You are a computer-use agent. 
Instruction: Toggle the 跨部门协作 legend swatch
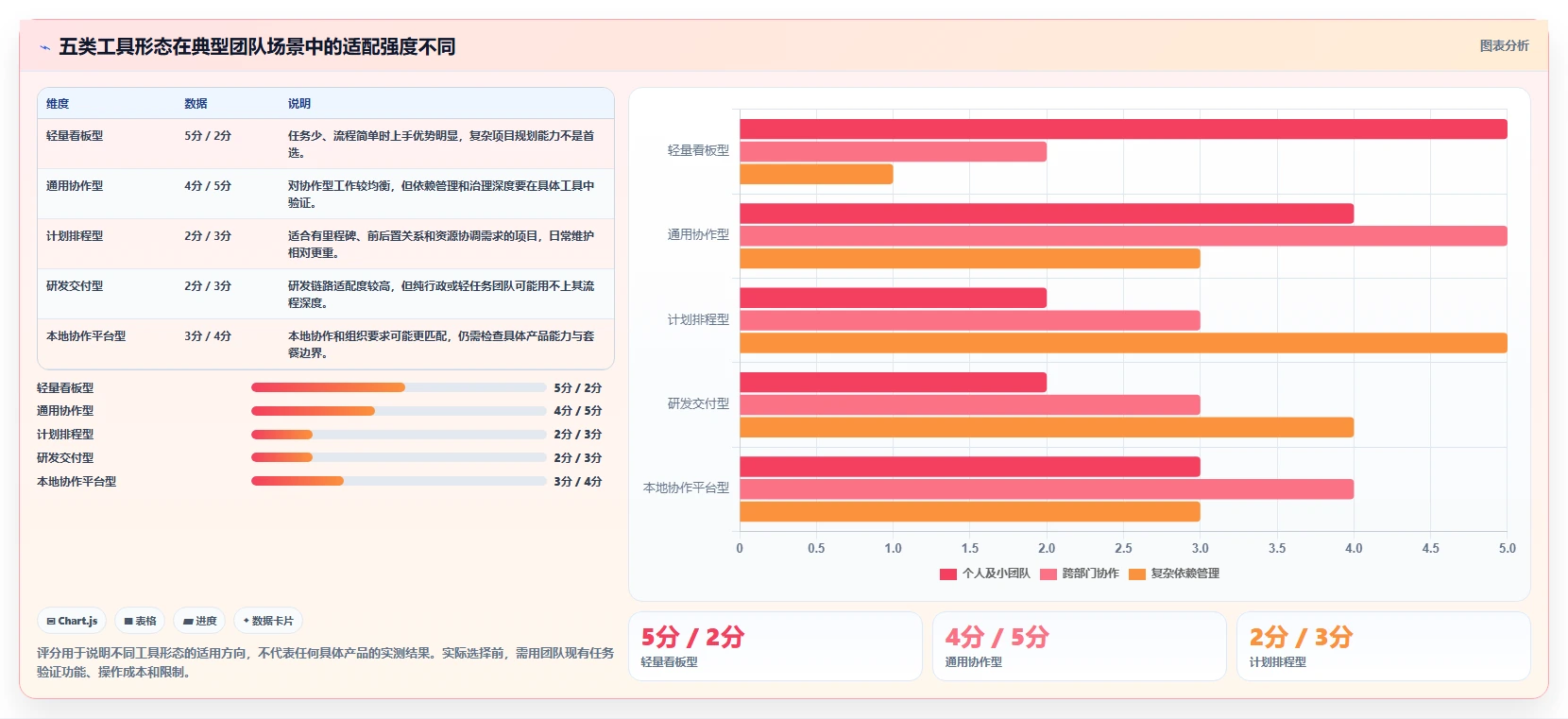[x=1048, y=573]
